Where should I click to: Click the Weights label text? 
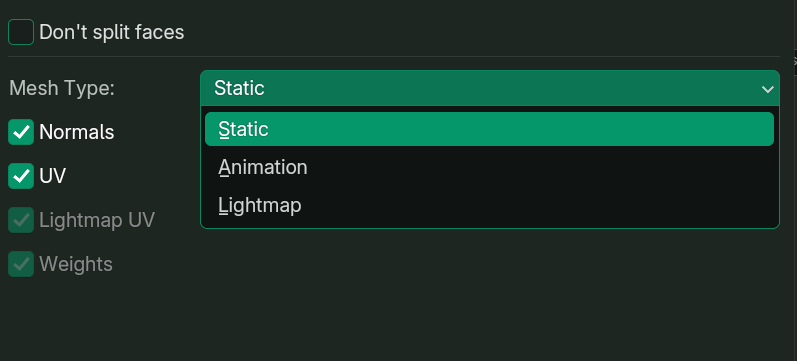76,264
